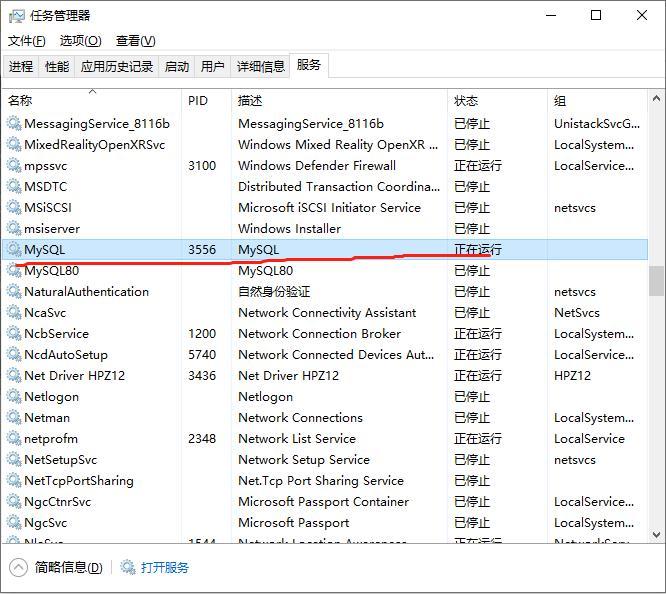The height and width of the screenshot is (594, 666).
Task: Click PID 1200 of NcbService
Action: pyautogui.click(x=202, y=334)
